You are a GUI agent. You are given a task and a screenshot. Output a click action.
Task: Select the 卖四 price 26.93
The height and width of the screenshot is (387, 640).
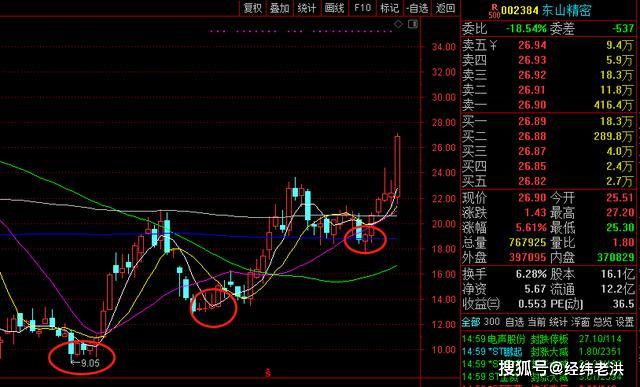[532, 60]
